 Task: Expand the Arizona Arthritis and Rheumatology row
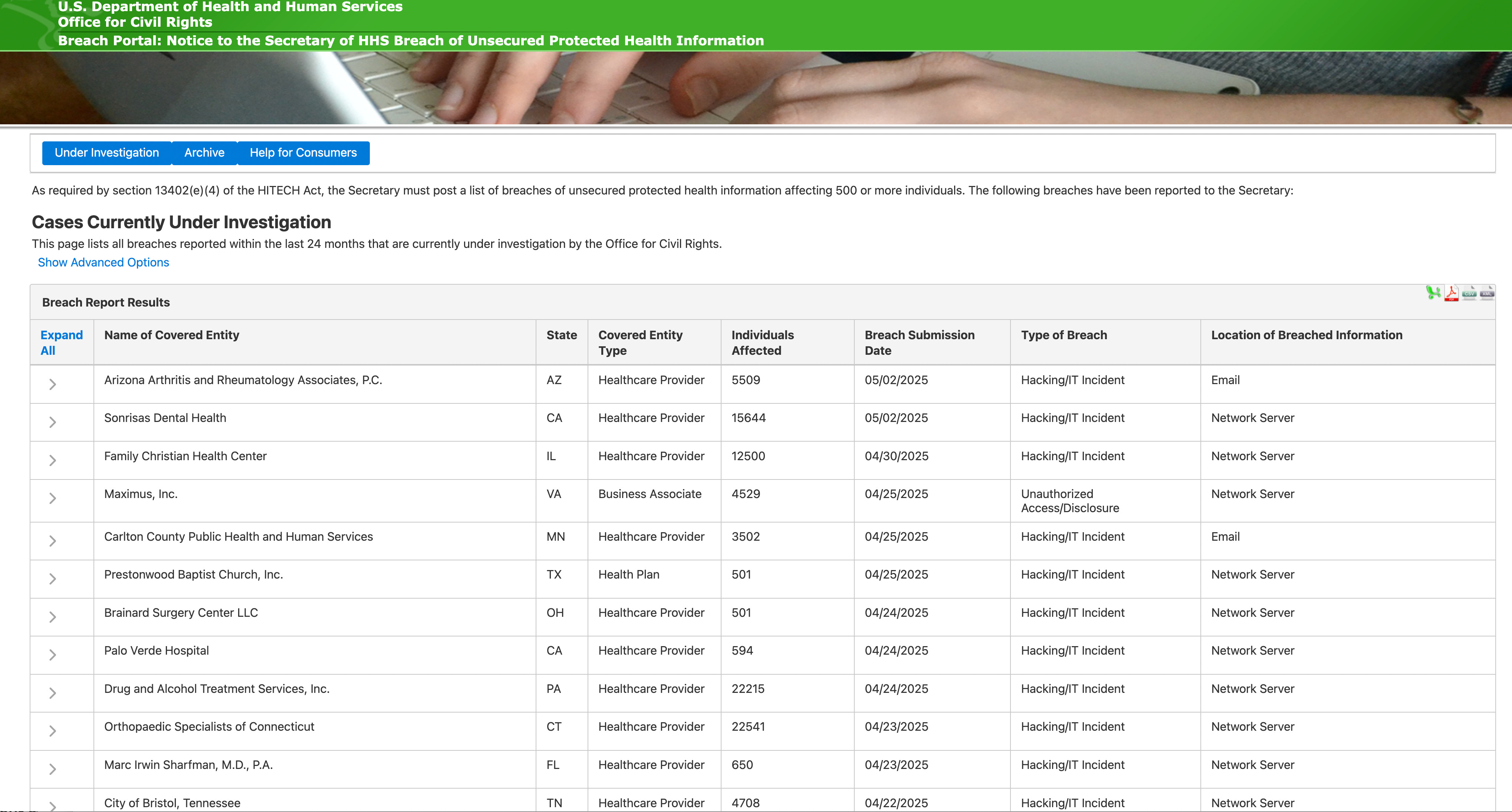coord(52,384)
